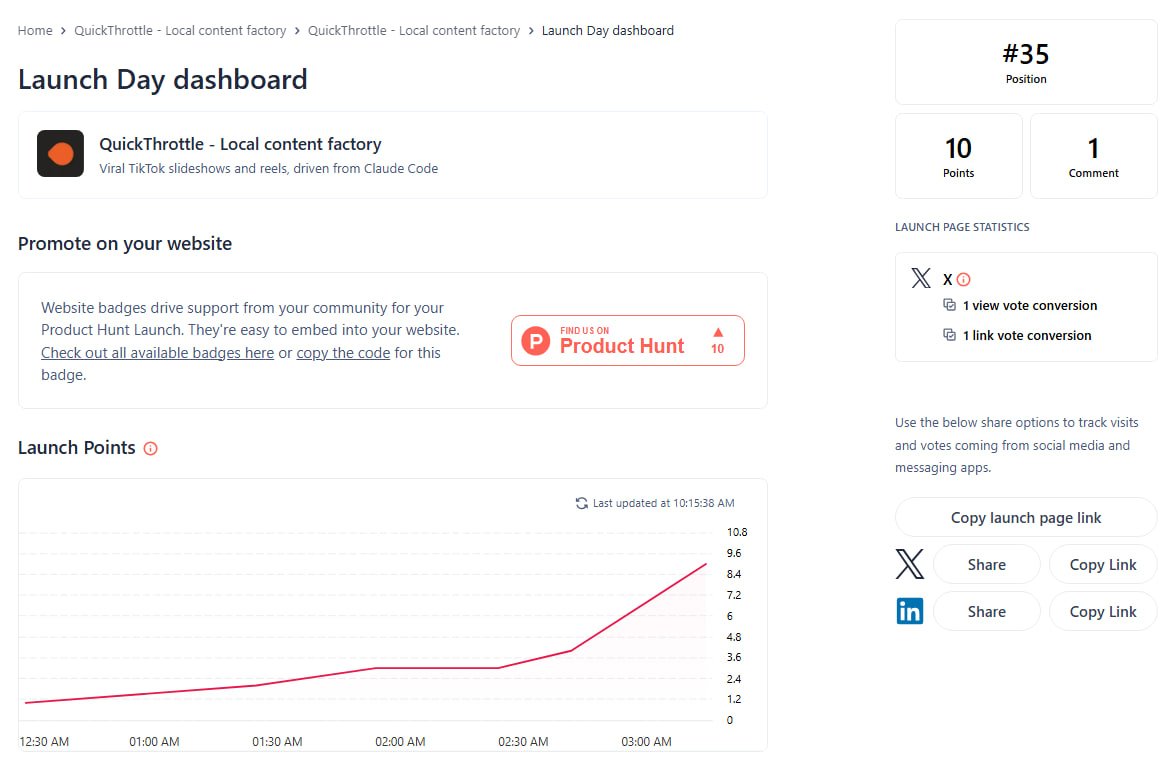Click the 01:30 AM axis label
This screenshot has height=767, width=1173.
pyautogui.click(x=277, y=742)
